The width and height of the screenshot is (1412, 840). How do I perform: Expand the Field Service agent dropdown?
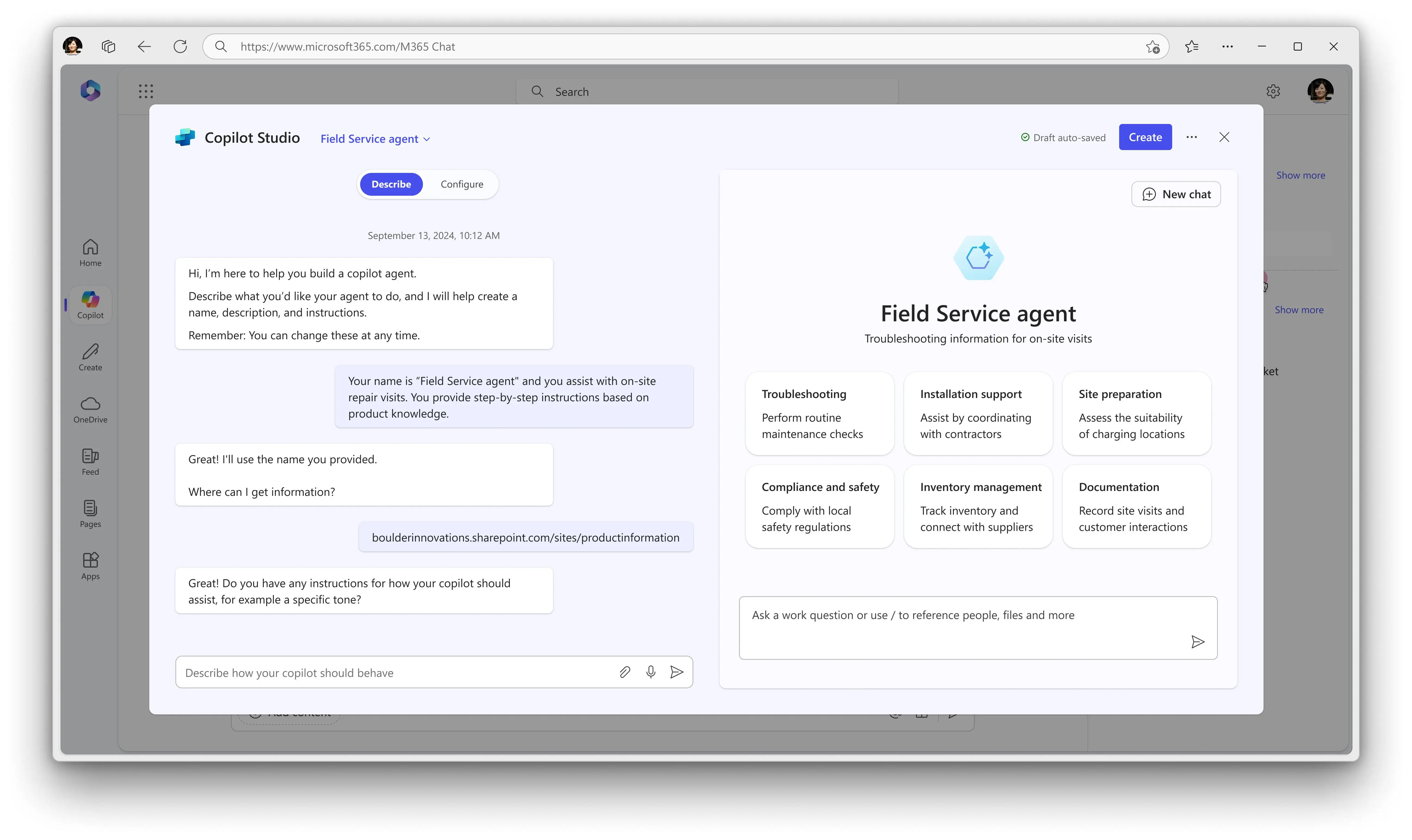(x=375, y=139)
